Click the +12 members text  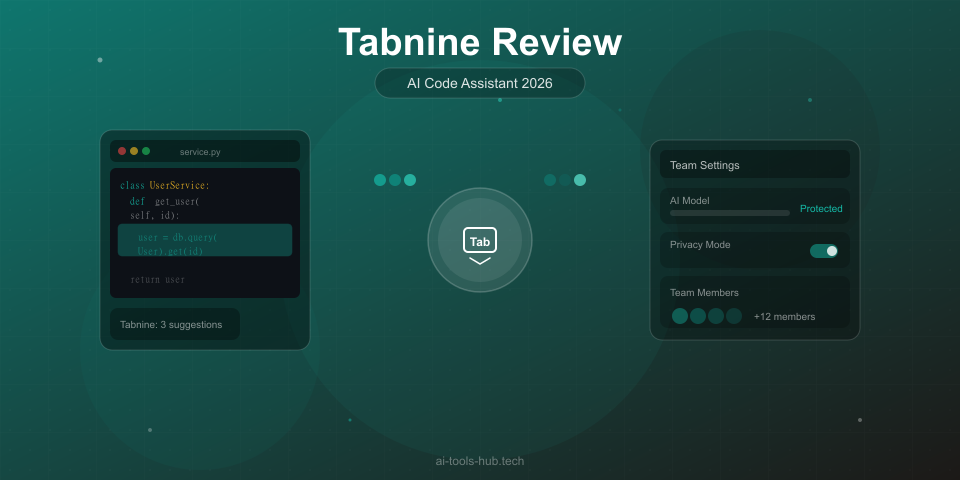pos(784,317)
